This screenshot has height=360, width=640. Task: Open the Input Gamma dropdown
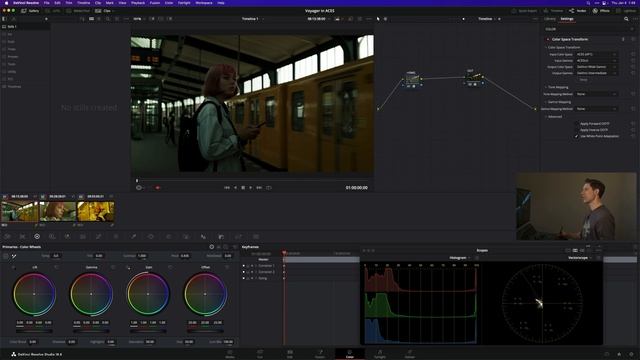pyautogui.click(x=596, y=60)
